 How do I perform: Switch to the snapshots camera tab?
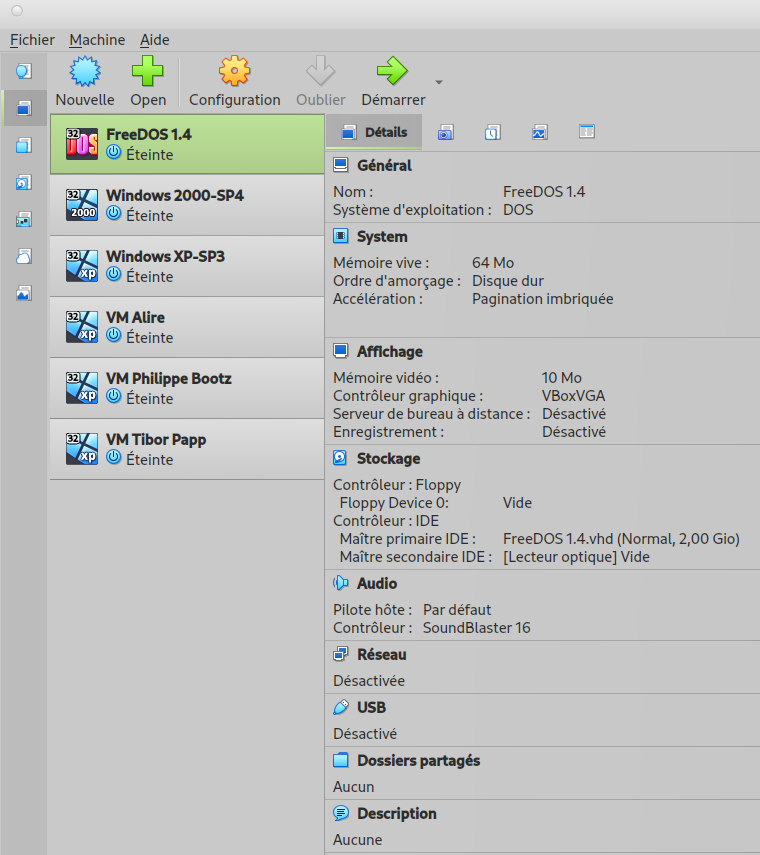click(446, 132)
